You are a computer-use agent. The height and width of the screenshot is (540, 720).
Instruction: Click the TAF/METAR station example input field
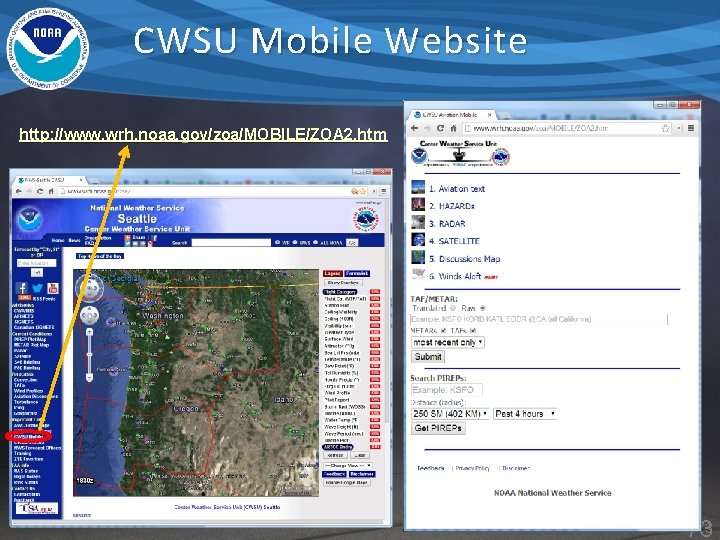(x=539, y=319)
